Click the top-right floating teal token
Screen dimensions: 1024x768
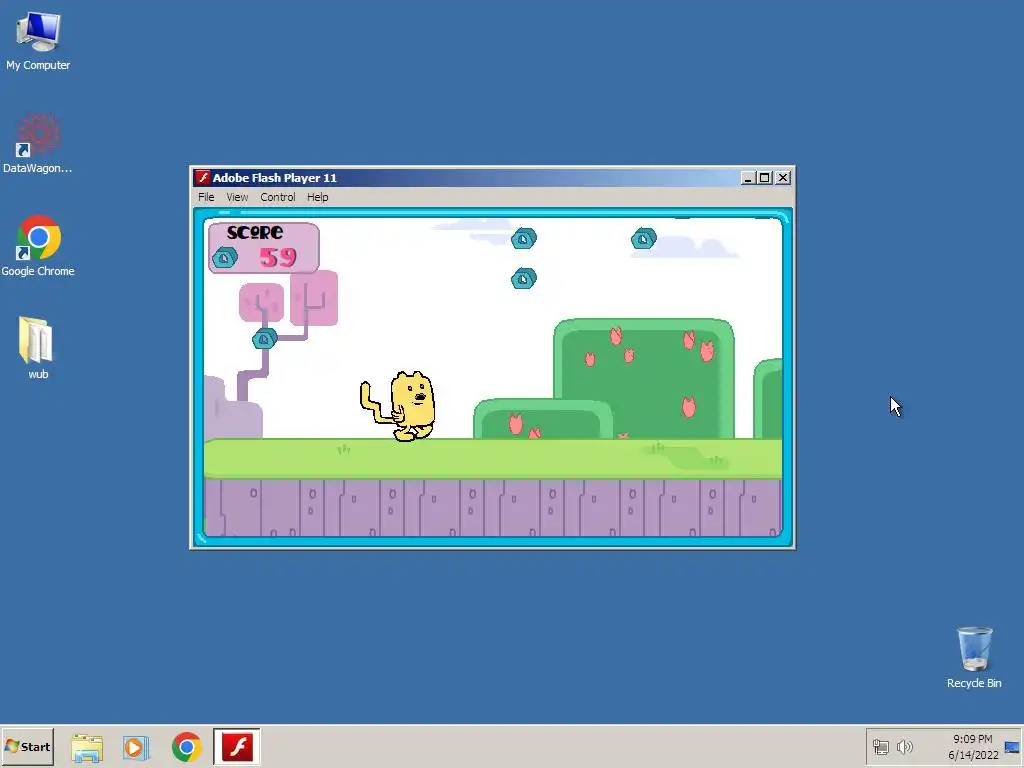644,238
